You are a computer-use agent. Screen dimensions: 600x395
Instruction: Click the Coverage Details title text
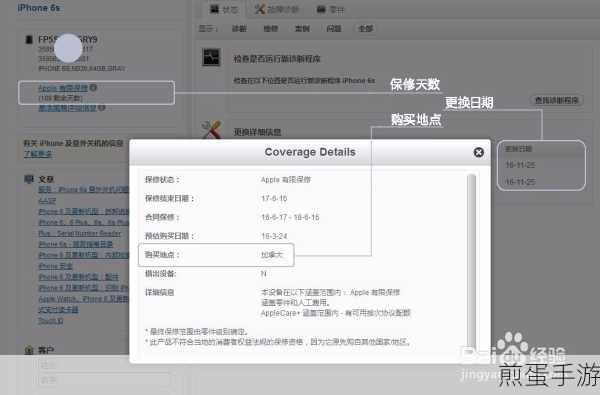click(310, 152)
